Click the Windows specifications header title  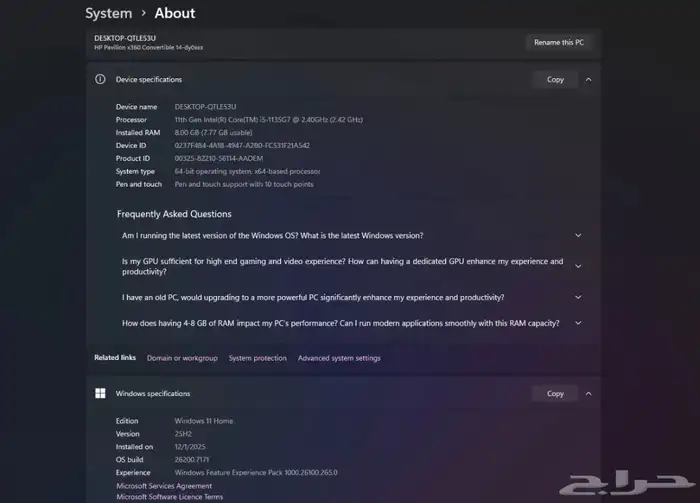[x=153, y=393]
